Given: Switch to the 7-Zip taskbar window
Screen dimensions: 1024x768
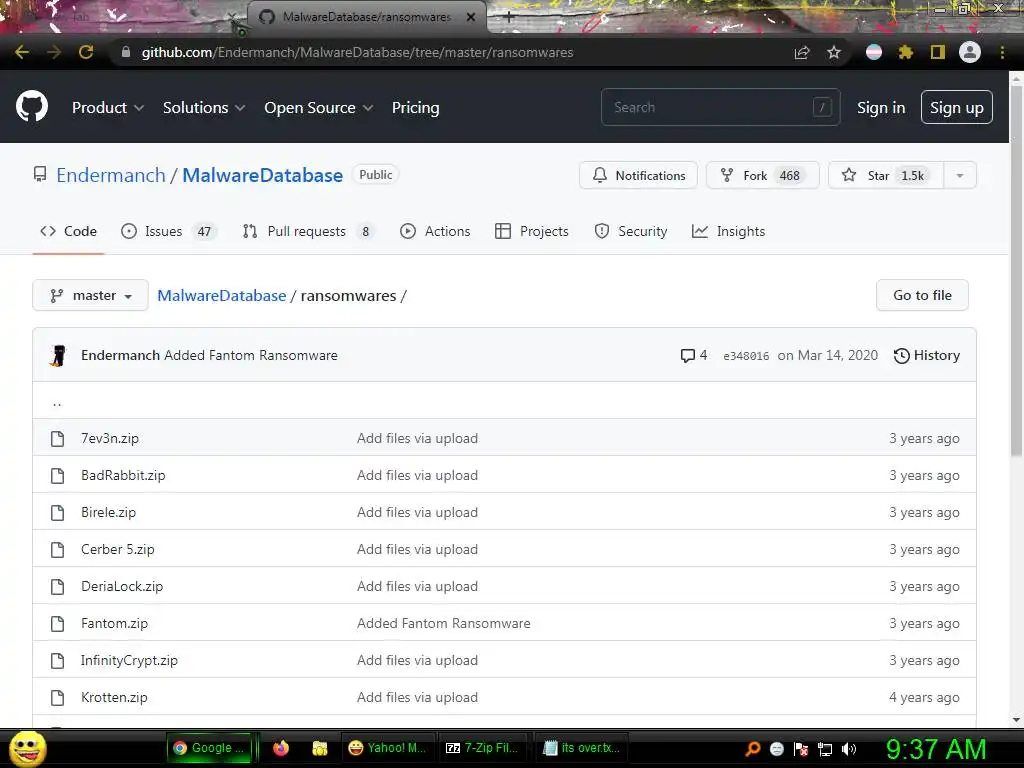Looking at the screenshot, I should (x=483, y=748).
